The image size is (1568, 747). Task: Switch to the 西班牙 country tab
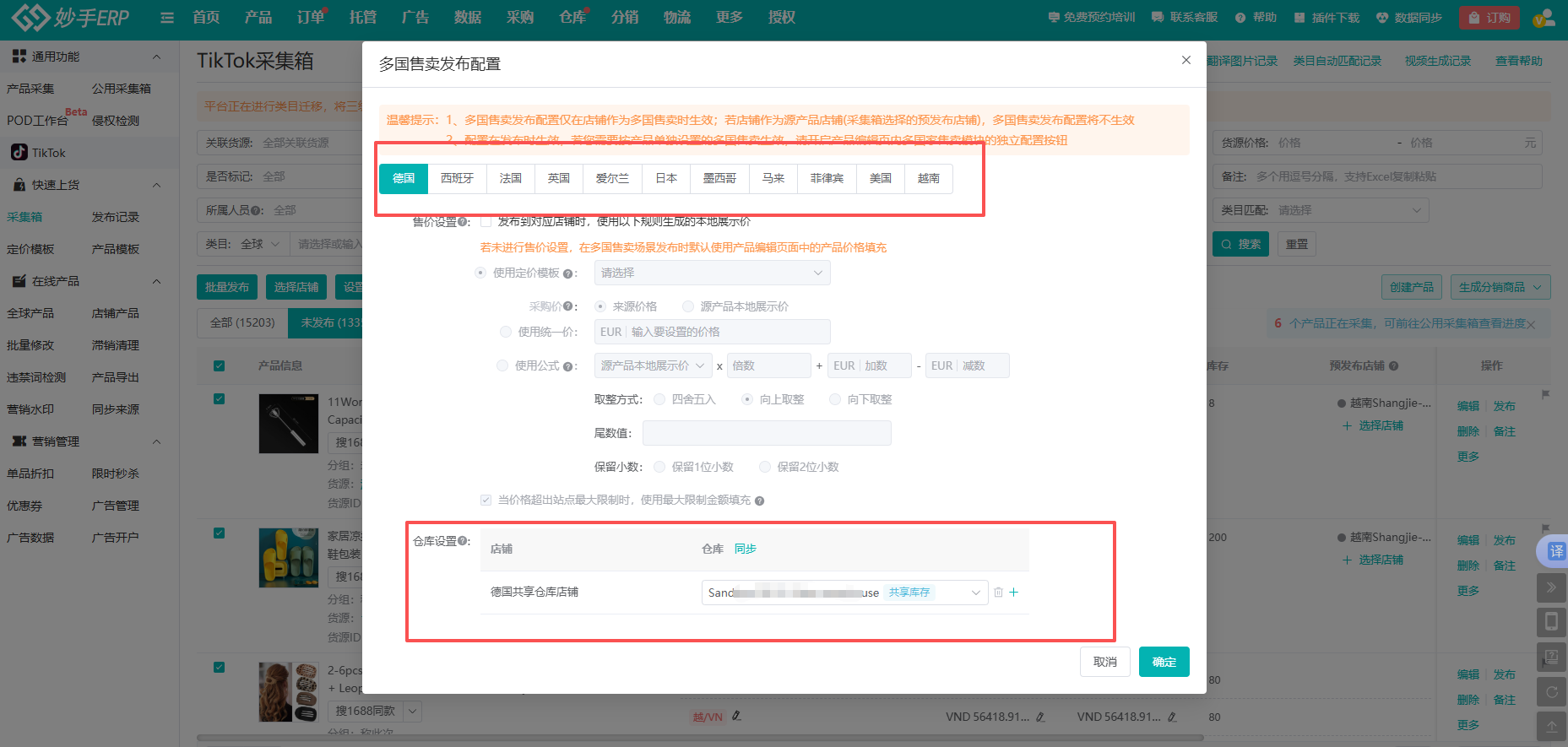pos(457,178)
